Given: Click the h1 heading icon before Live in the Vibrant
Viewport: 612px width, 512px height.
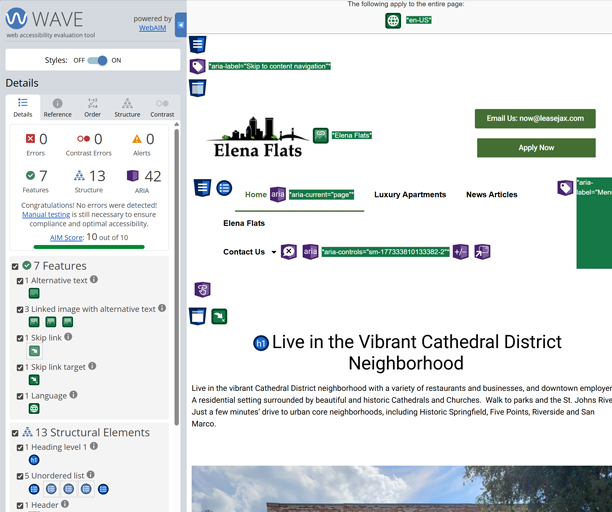Looking at the screenshot, I should click(x=261, y=343).
